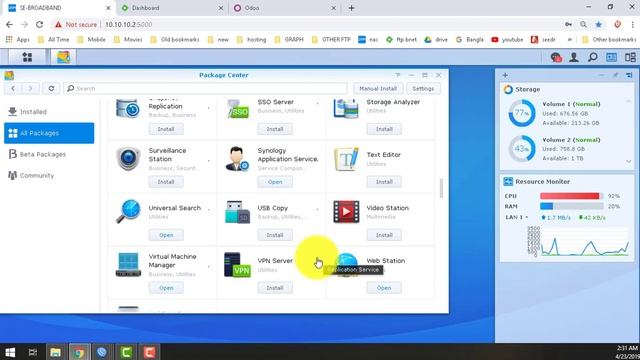Viewport: 640px width, 360px height.
Task: Open the DSM user options icon
Action: (574, 58)
